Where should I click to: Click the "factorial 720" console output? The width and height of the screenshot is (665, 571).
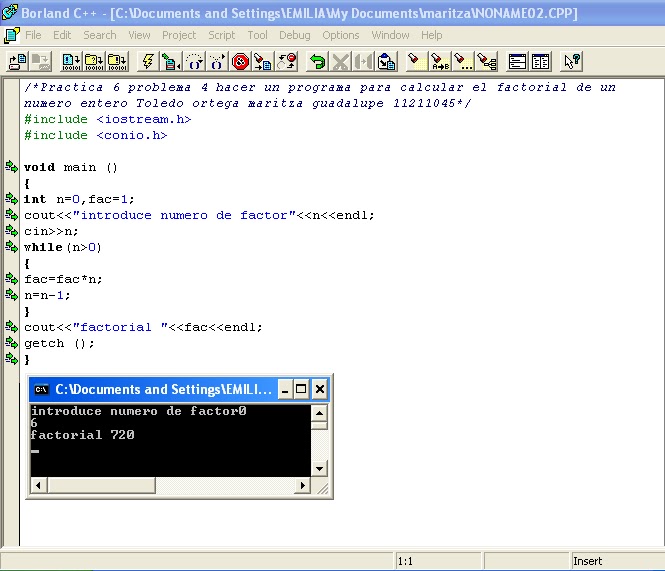[x=83, y=435]
